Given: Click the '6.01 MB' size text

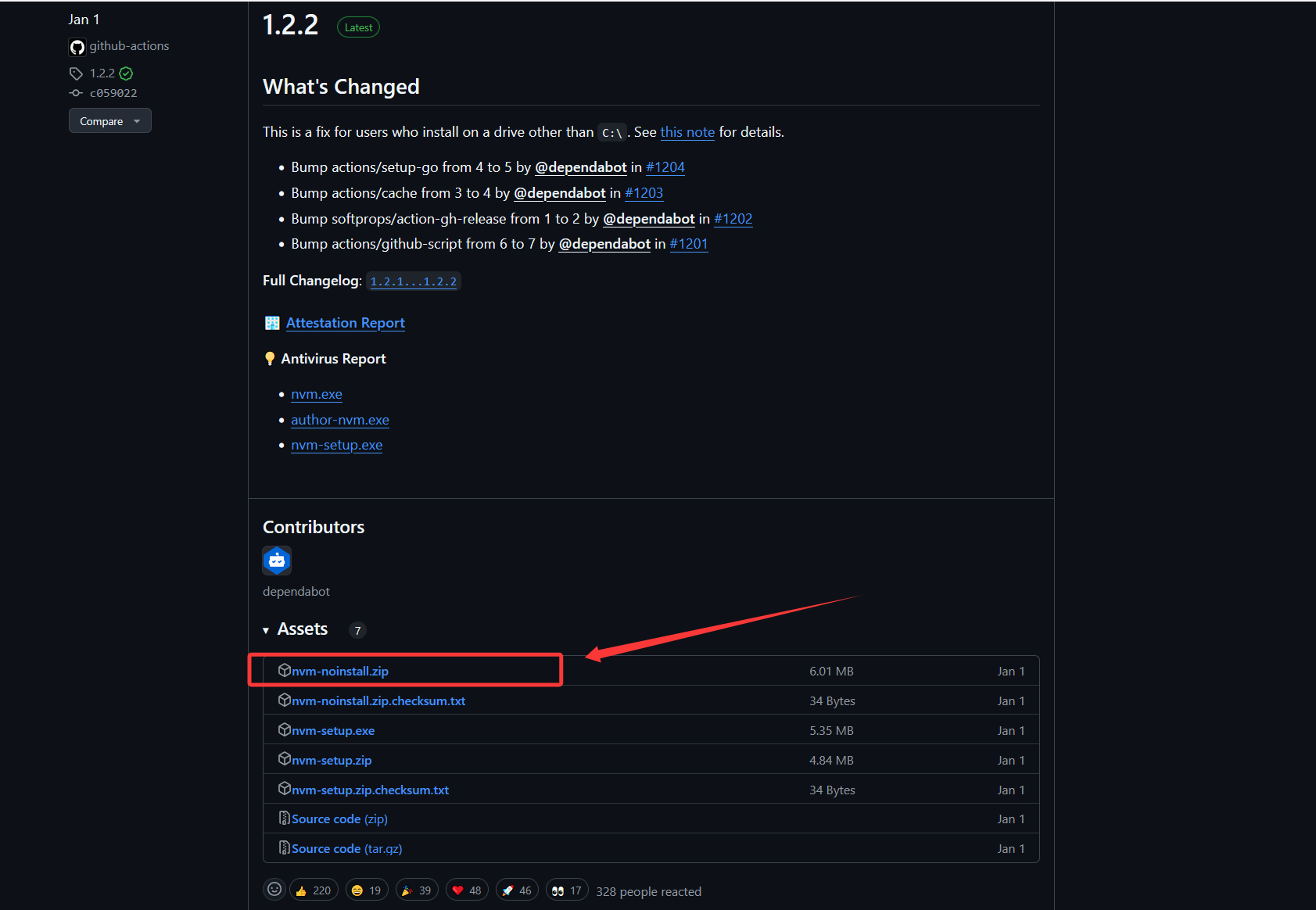Looking at the screenshot, I should 831,671.
